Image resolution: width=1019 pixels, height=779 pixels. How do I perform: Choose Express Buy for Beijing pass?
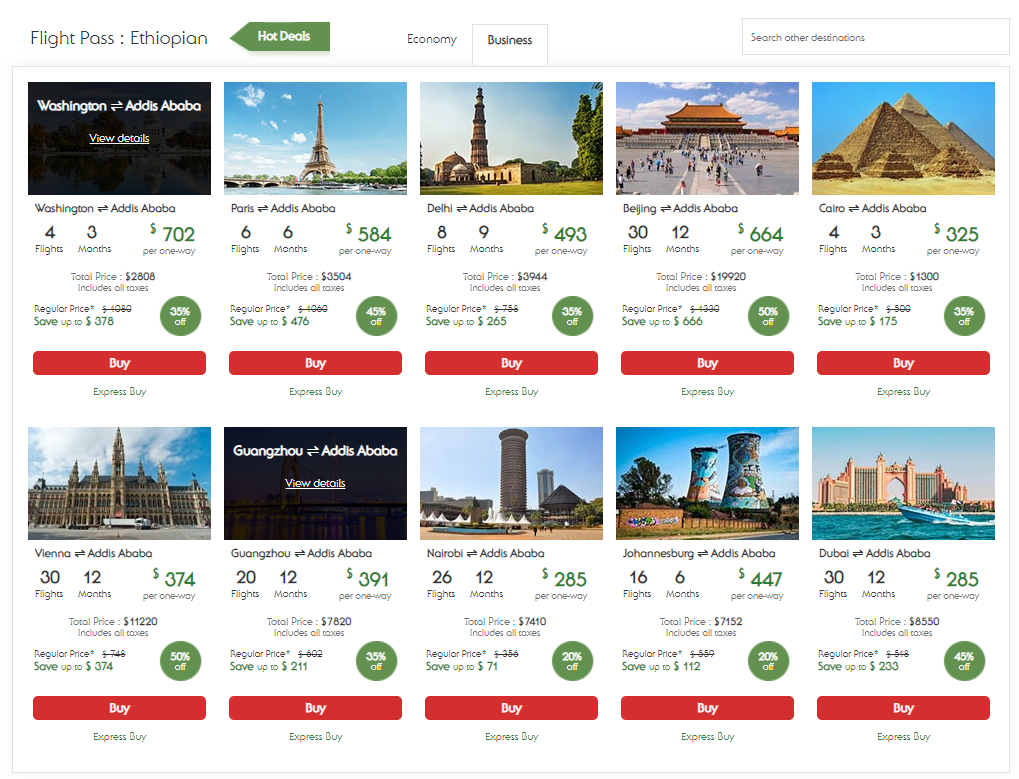click(x=708, y=392)
